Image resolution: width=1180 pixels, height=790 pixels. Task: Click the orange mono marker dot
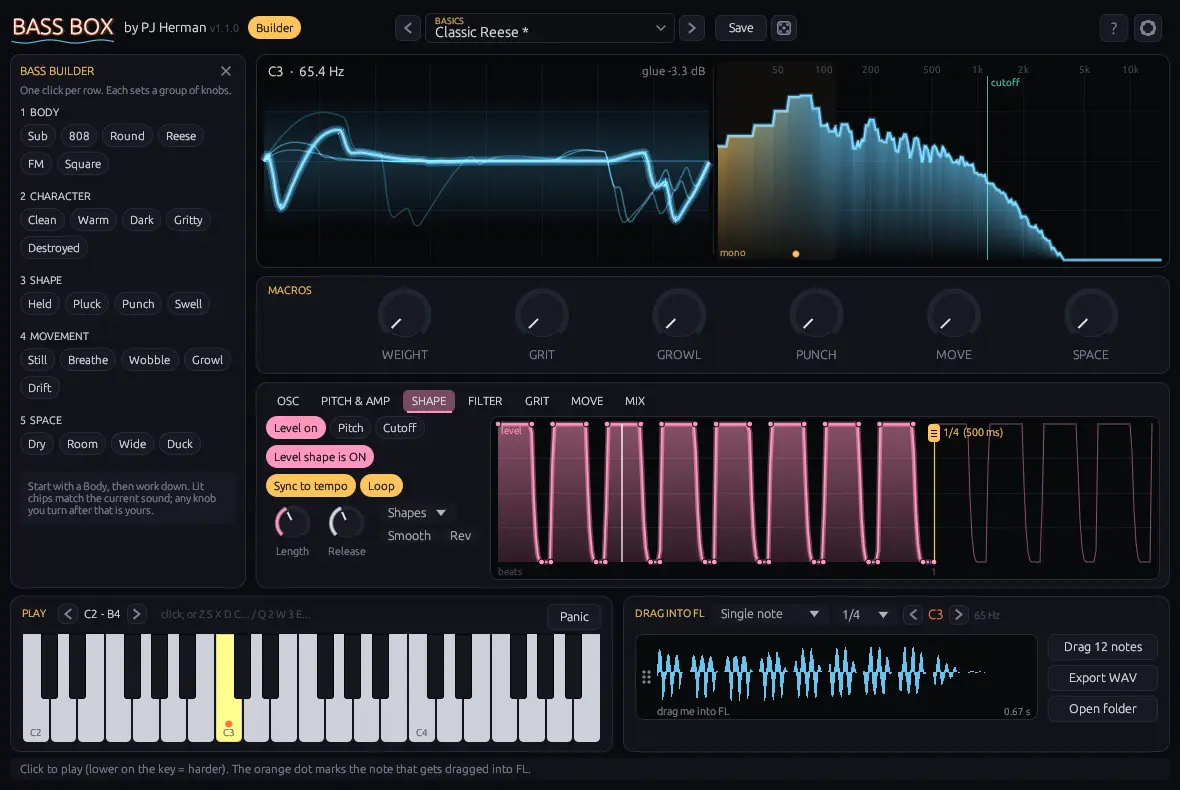point(795,254)
